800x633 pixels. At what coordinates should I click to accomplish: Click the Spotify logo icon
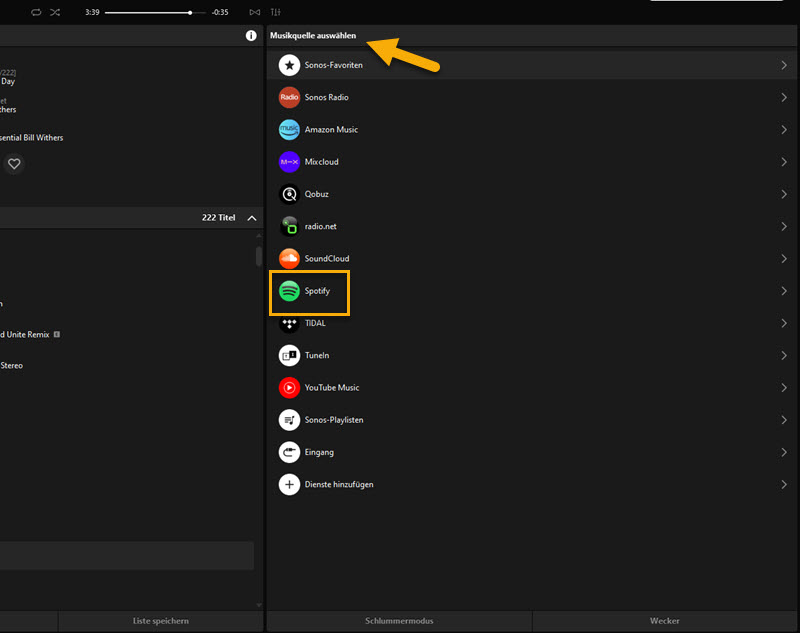[x=289, y=291]
